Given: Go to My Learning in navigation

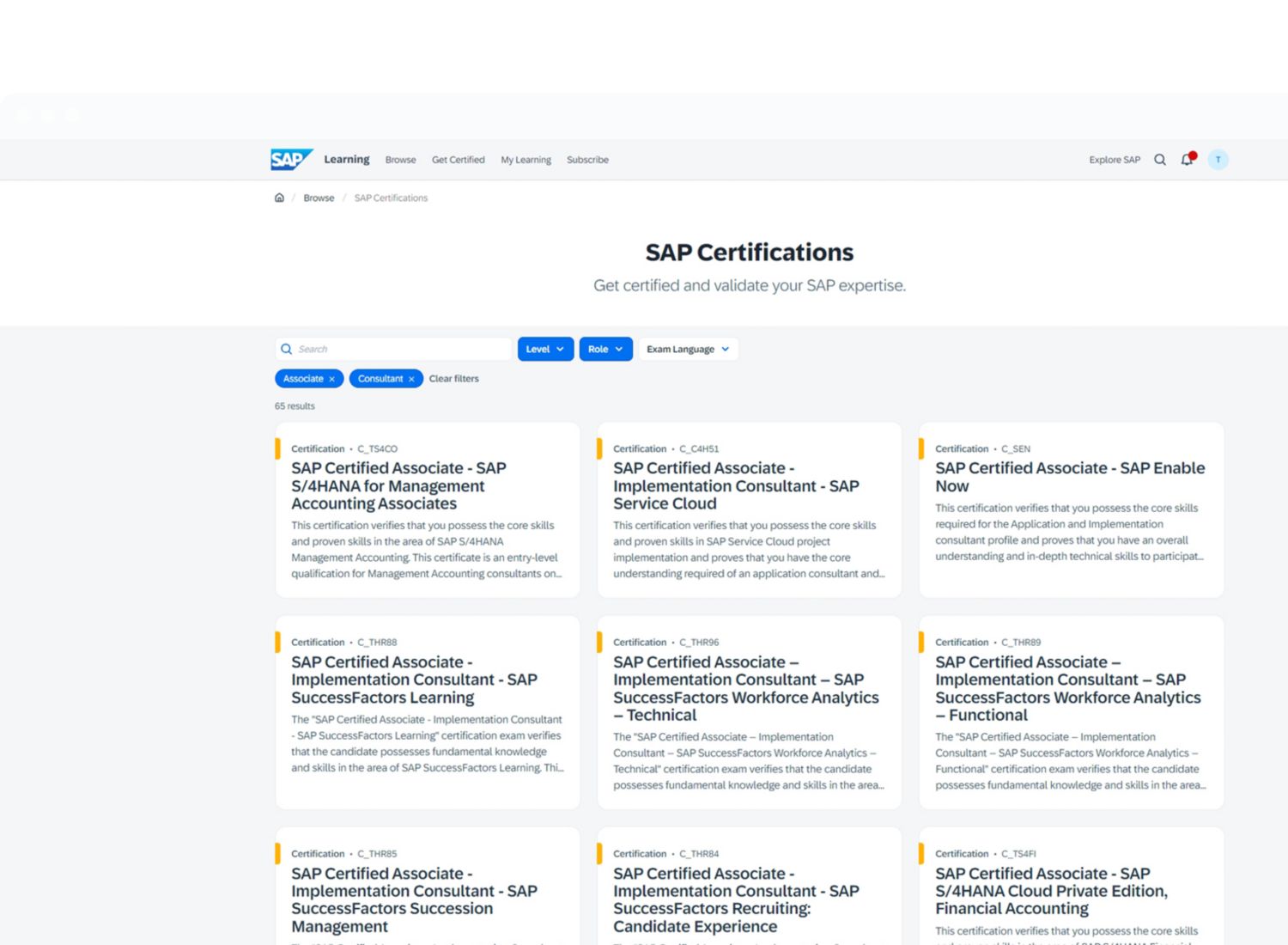Looking at the screenshot, I should click(x=526, y=160).
